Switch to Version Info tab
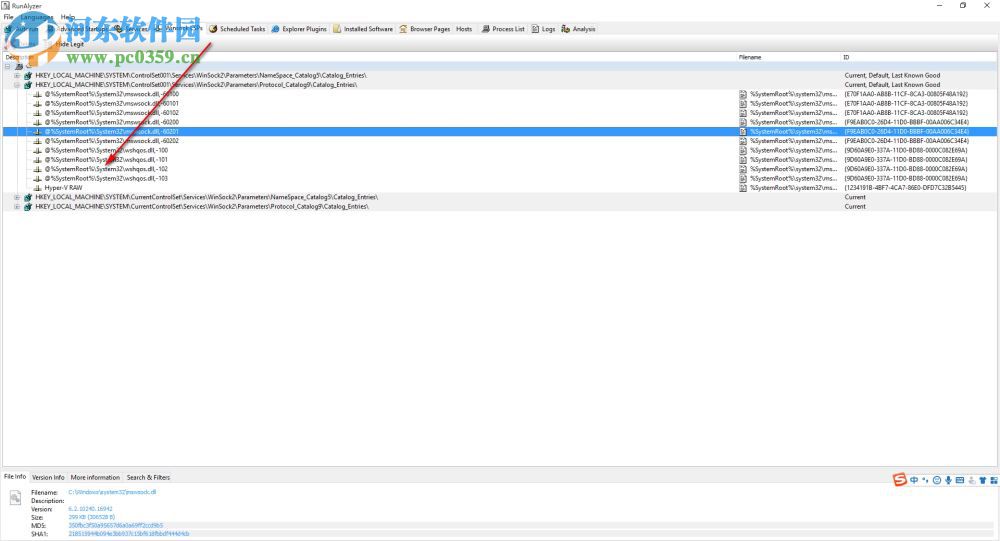This screenshot has height=541, width=1000. tap(48, 477)
